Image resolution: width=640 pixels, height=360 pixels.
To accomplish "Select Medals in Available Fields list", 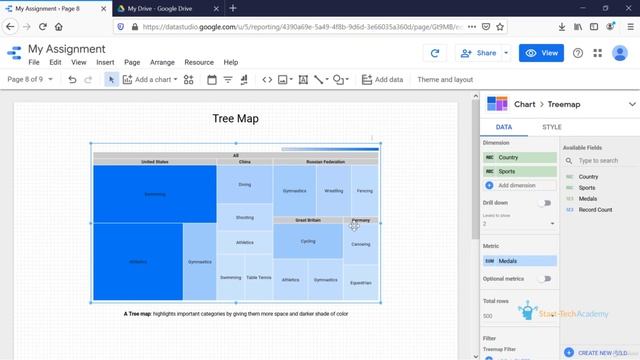I will 588,199.
